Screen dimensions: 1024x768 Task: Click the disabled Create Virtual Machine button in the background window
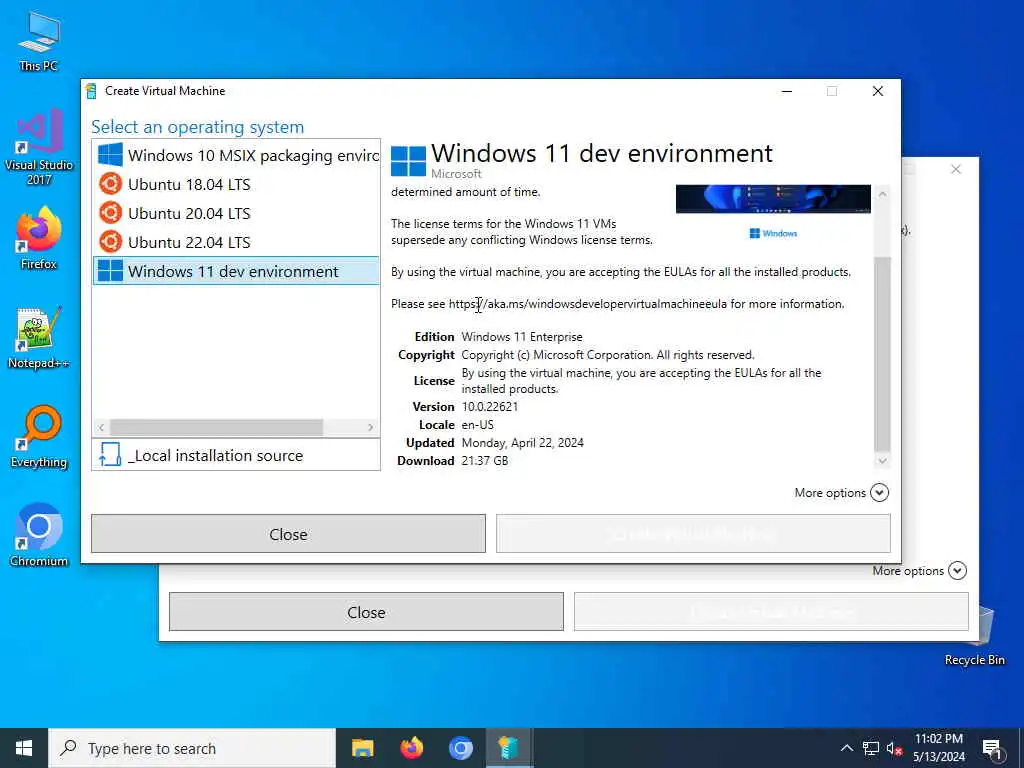click(771, 612)
